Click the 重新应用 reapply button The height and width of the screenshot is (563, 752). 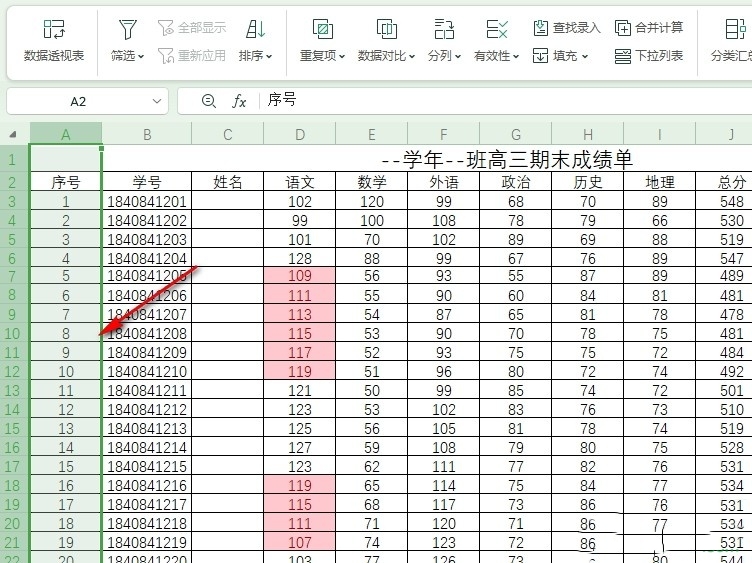coord(192,56)
